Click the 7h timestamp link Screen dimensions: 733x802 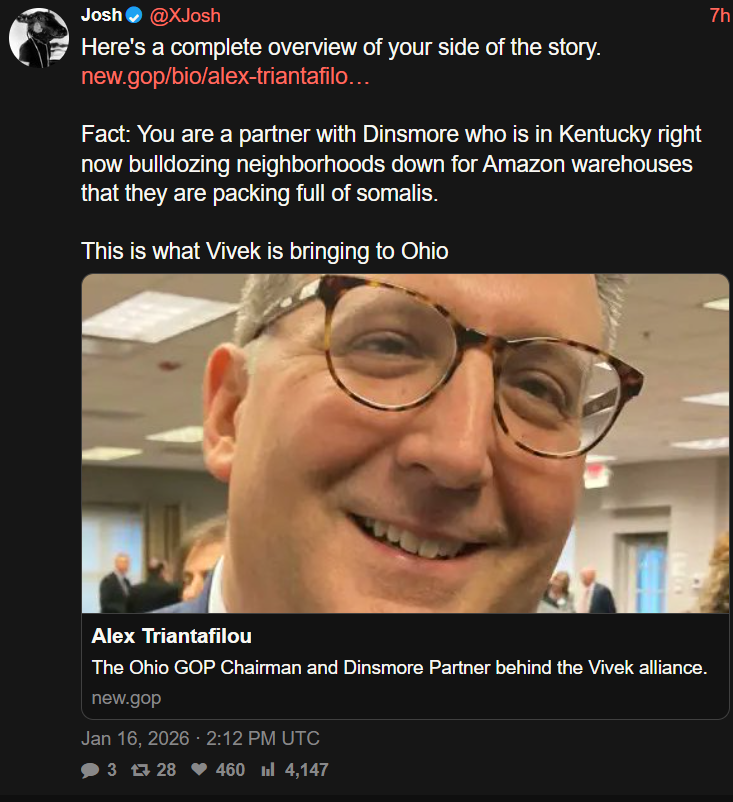click(x=720, y=16)
